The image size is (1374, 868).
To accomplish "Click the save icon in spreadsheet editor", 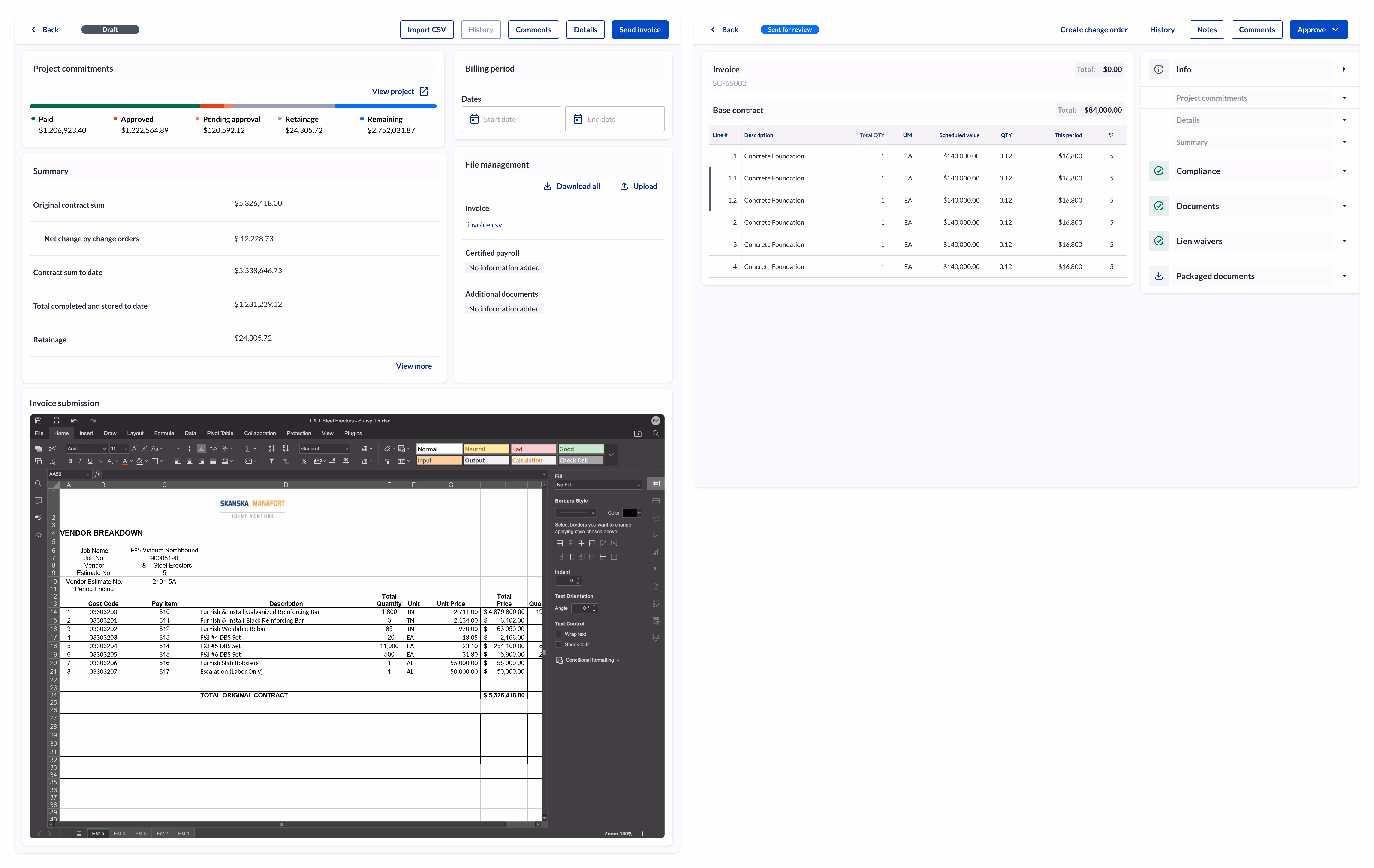I will coord(38,420).
